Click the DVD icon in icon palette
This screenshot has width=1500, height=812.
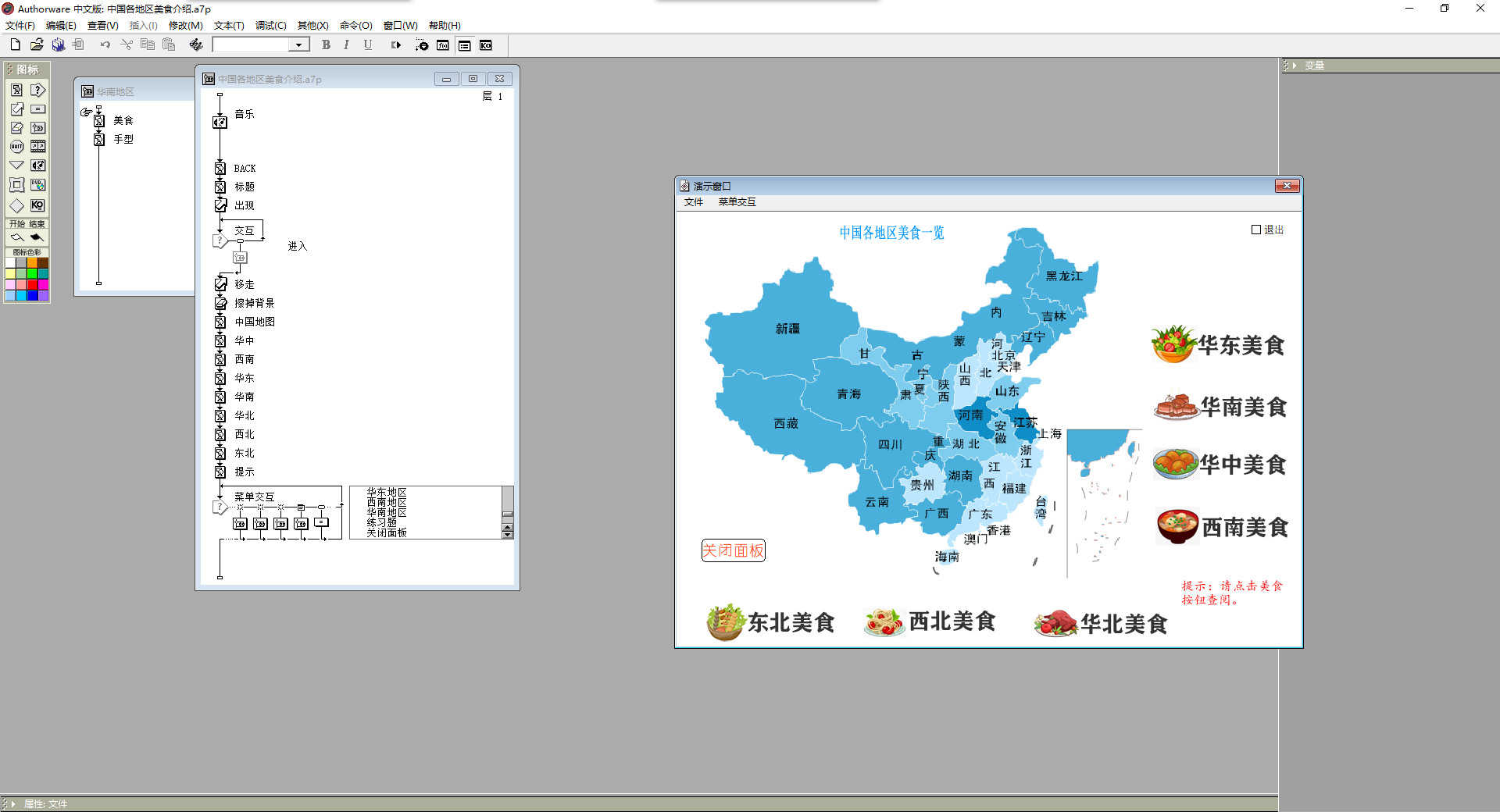(37, 185)
